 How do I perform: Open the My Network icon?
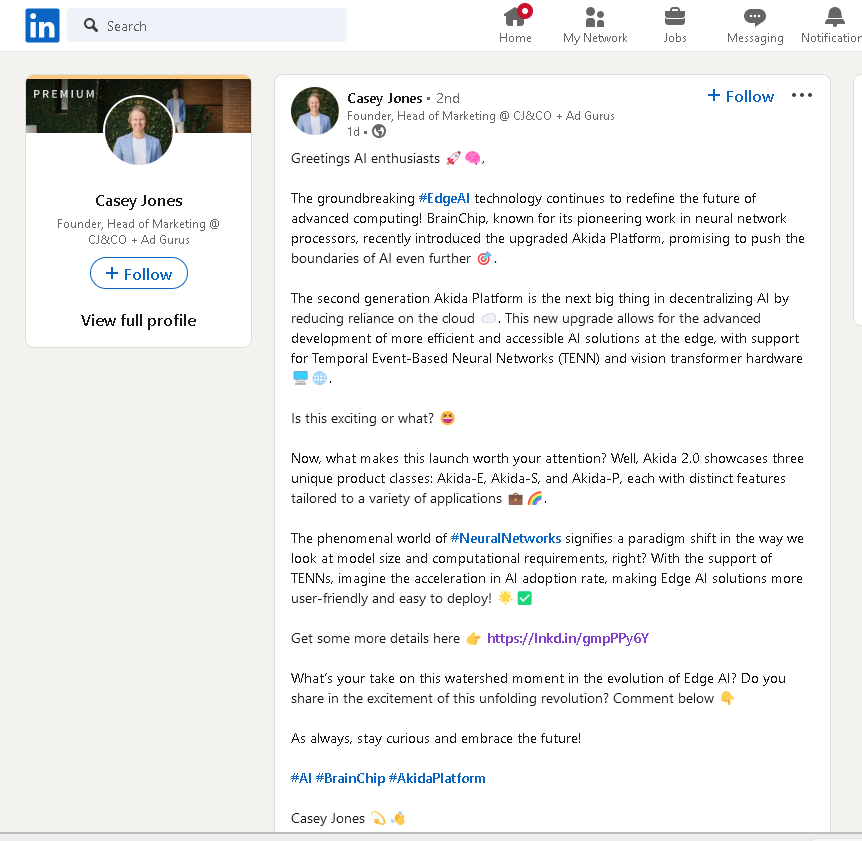click(595, 17)
